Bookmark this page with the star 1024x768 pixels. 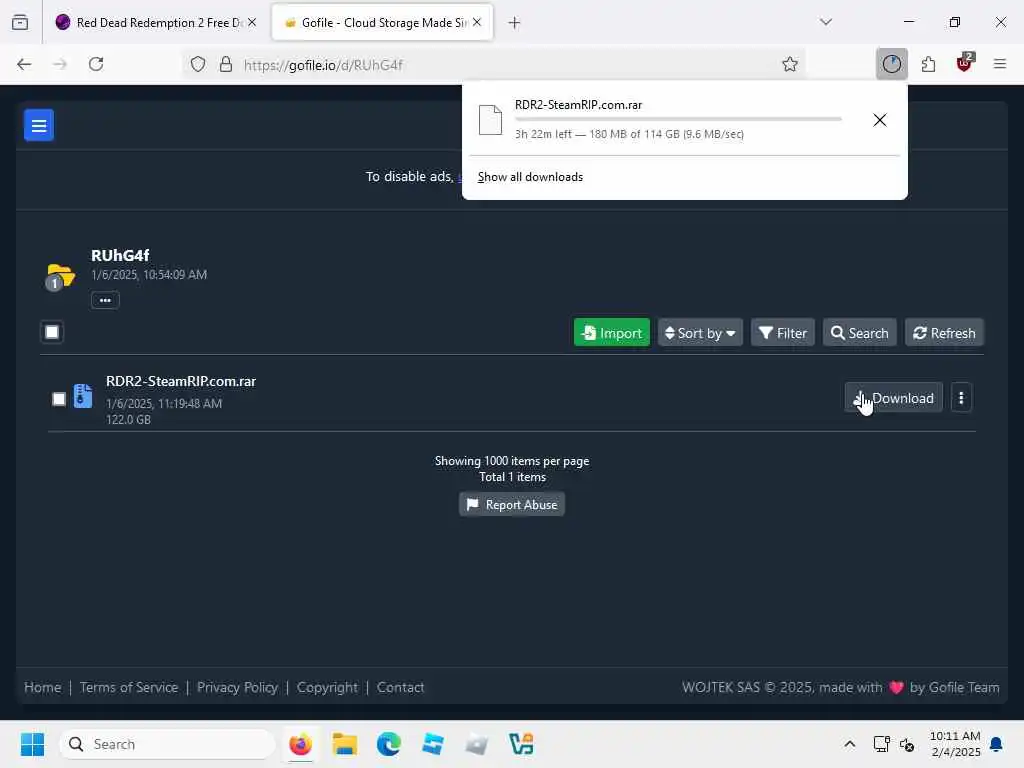pyautogui.click(x=790, y=64)
